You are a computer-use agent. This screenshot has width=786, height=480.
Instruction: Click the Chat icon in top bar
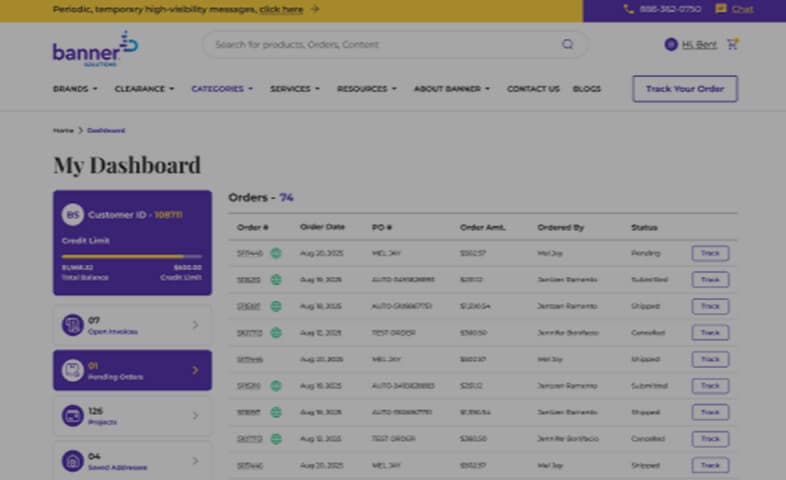(721, 9)
